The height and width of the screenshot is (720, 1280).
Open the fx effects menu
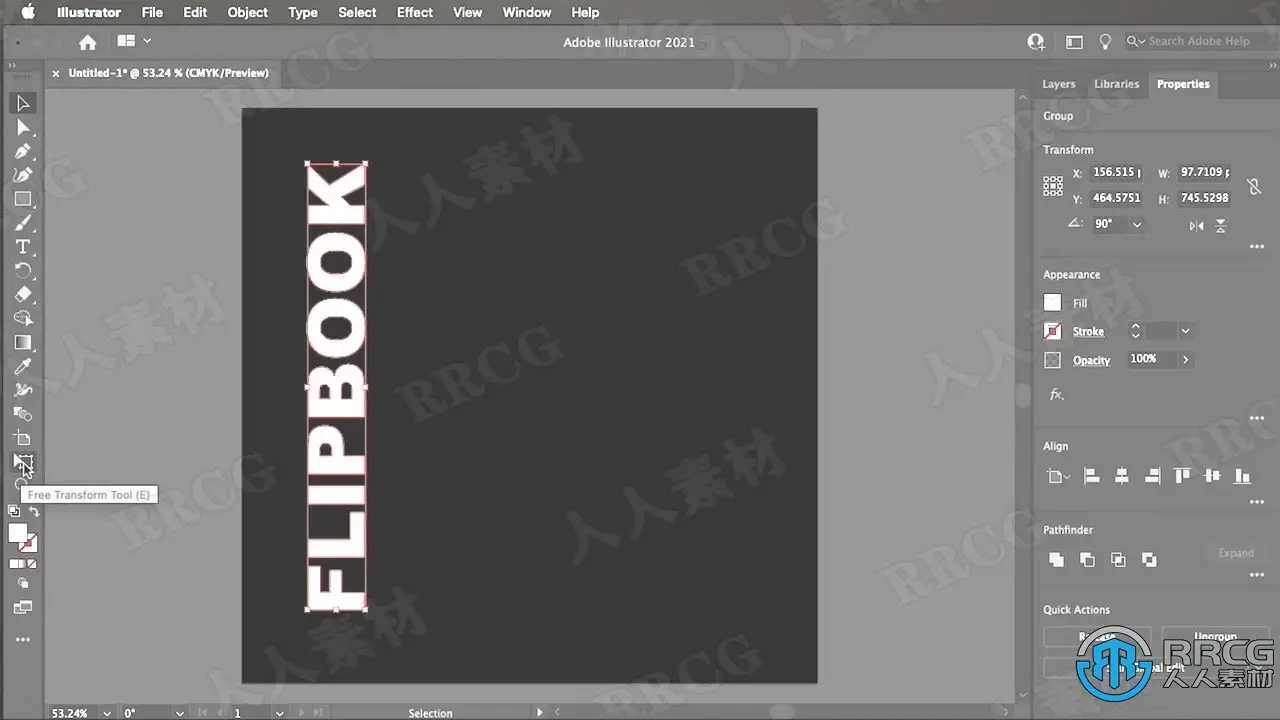pyautogui.click(x=1056, y=395)
